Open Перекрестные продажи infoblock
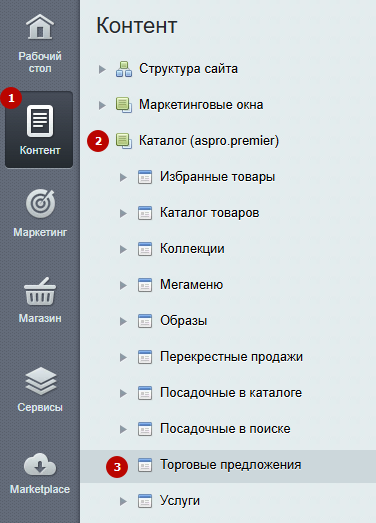This screenshot has height=523, width=376. [231, 357]
